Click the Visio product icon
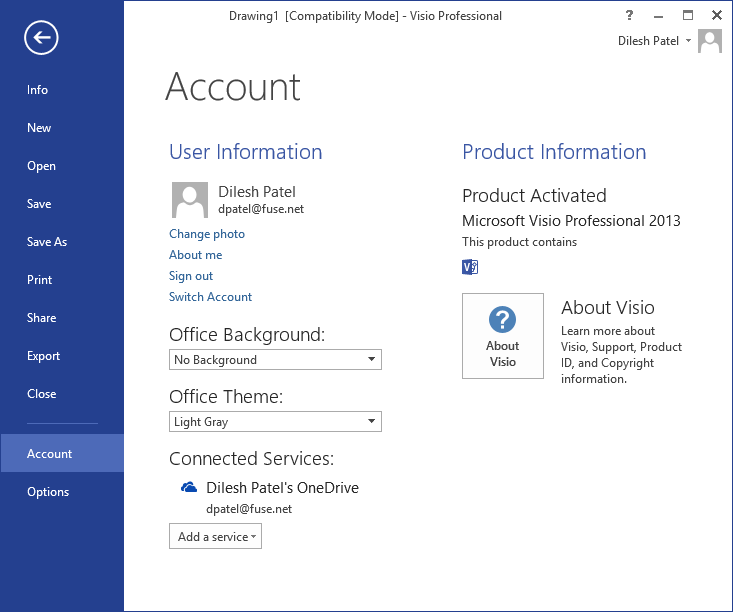Image resolution: width=733 pixels, height=612 pixels. 470,267
